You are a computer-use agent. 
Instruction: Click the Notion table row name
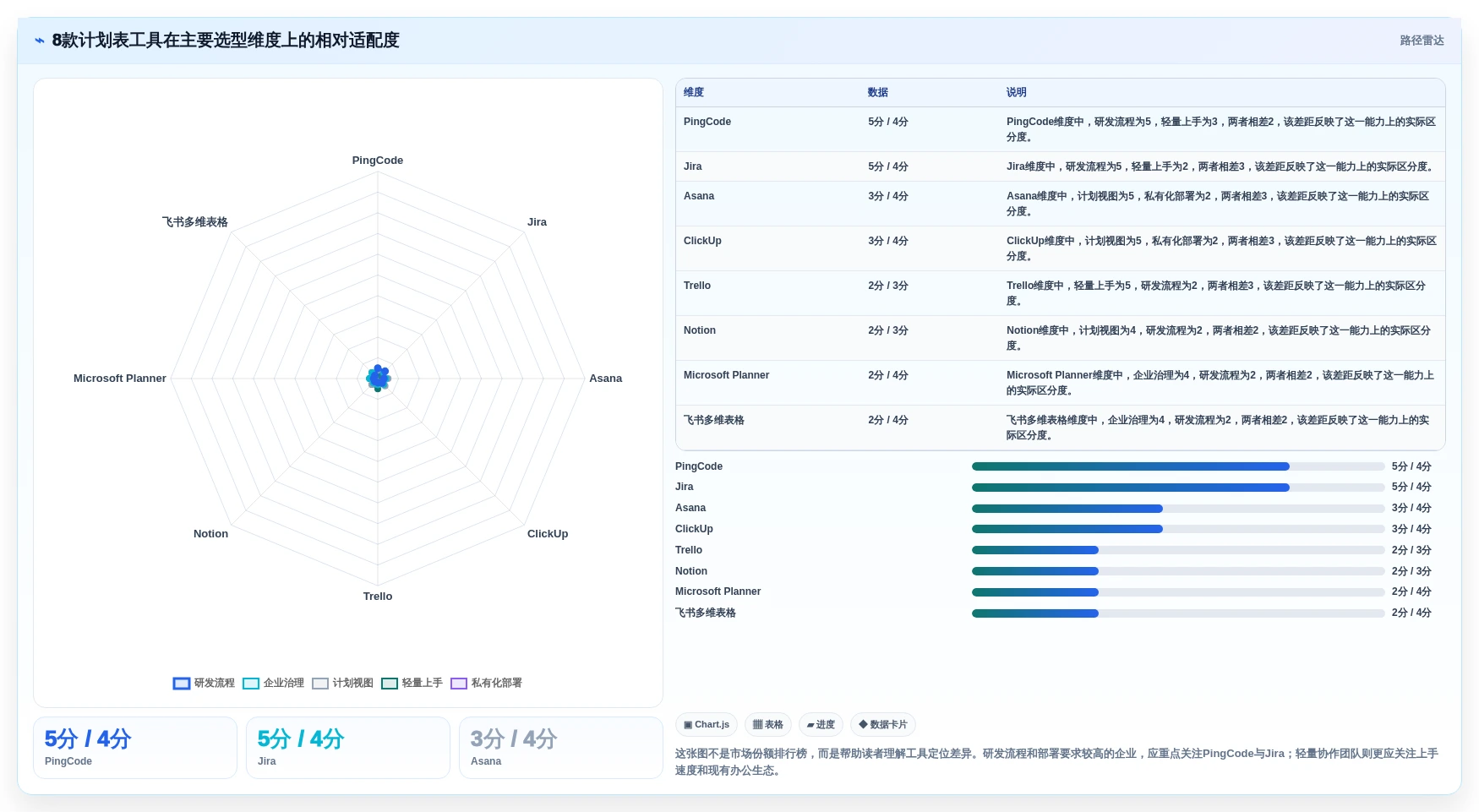coord(700,330)
